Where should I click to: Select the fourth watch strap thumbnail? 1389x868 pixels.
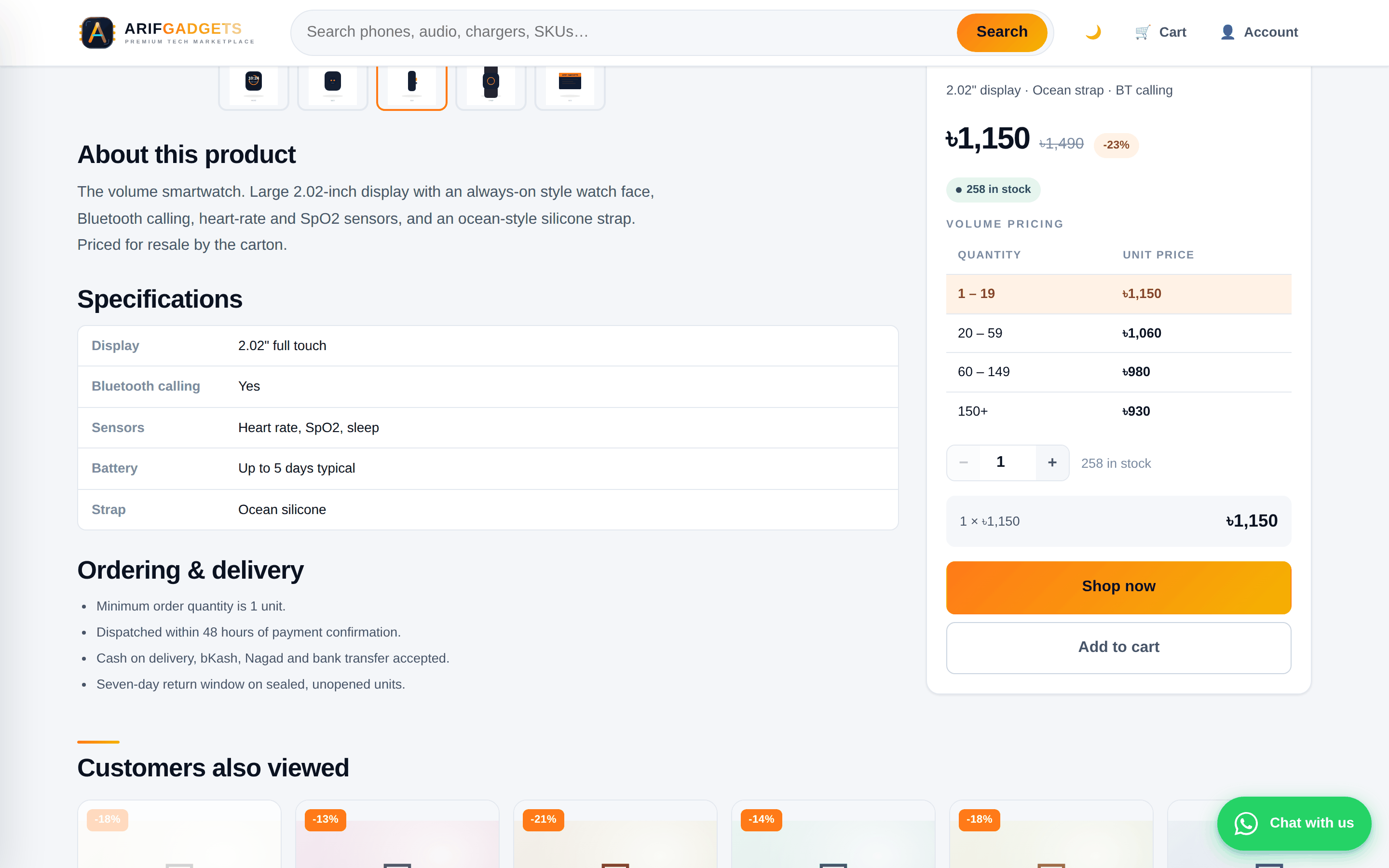(491, 86)
